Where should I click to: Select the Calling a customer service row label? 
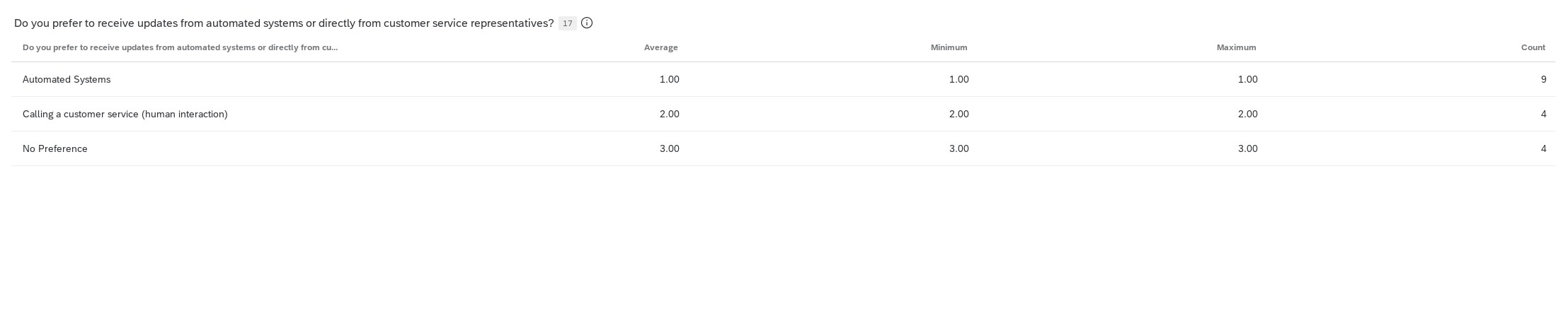point(125,114)
